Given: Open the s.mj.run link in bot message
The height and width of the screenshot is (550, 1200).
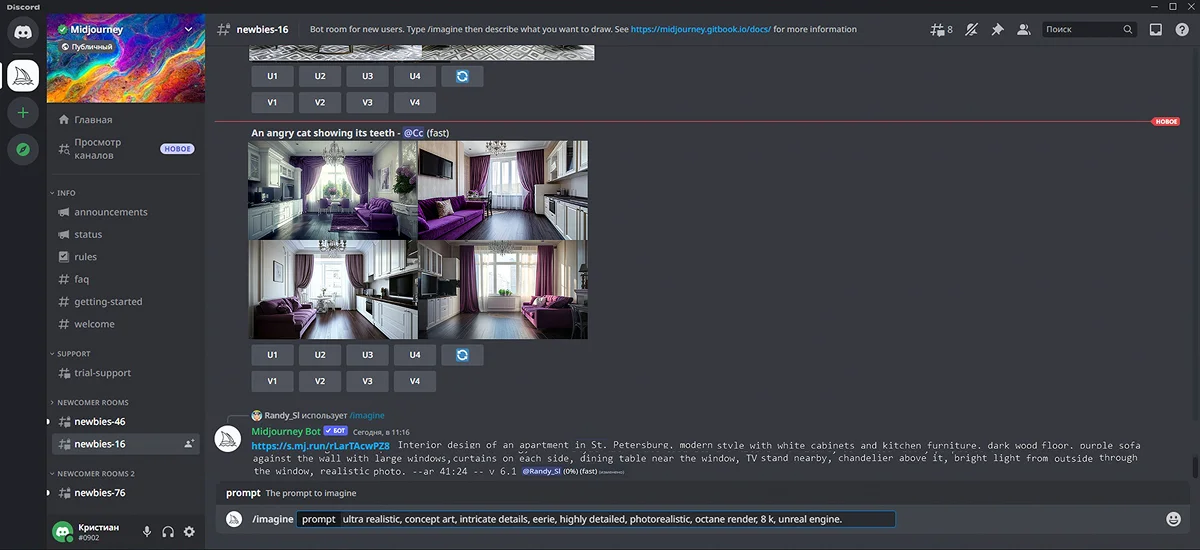Looking at the screenshot, I should 320,446.
